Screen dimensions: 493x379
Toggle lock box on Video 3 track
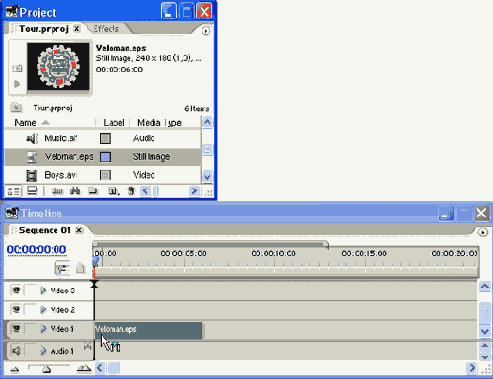coord(30,290)
